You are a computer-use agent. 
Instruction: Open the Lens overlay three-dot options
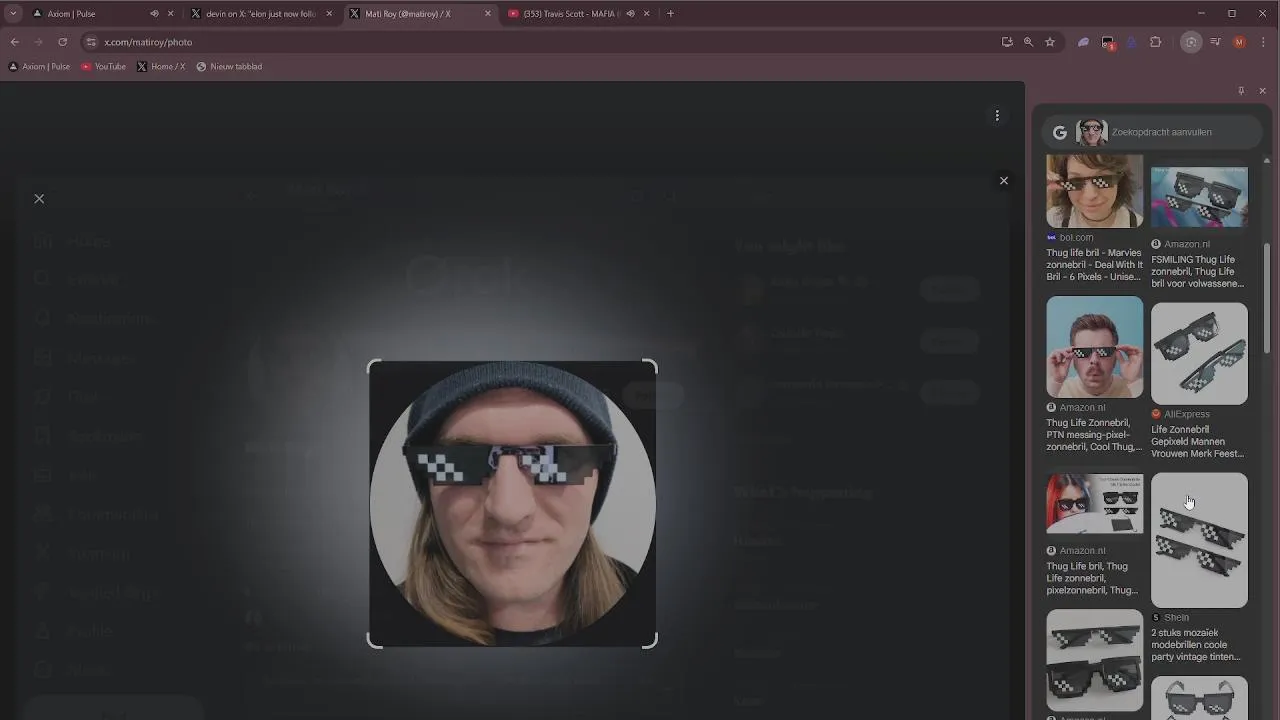coord(997,116)
